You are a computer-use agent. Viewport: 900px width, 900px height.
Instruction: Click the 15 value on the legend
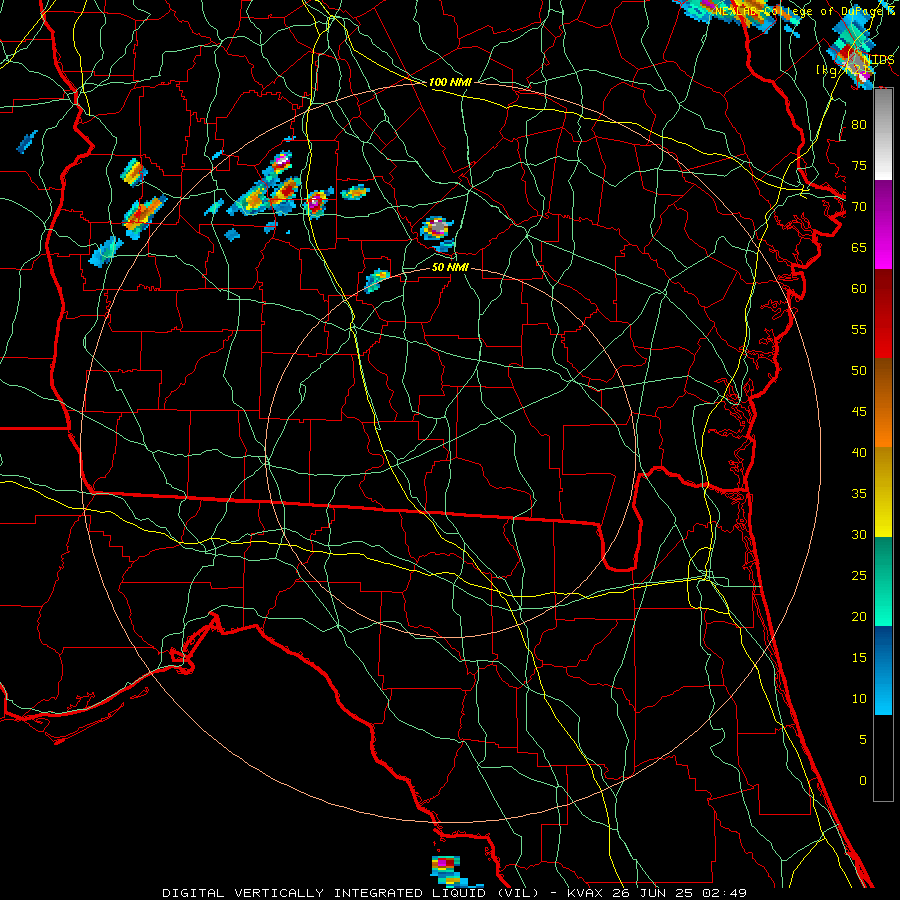pyautogui.click(x=859, y=657)
